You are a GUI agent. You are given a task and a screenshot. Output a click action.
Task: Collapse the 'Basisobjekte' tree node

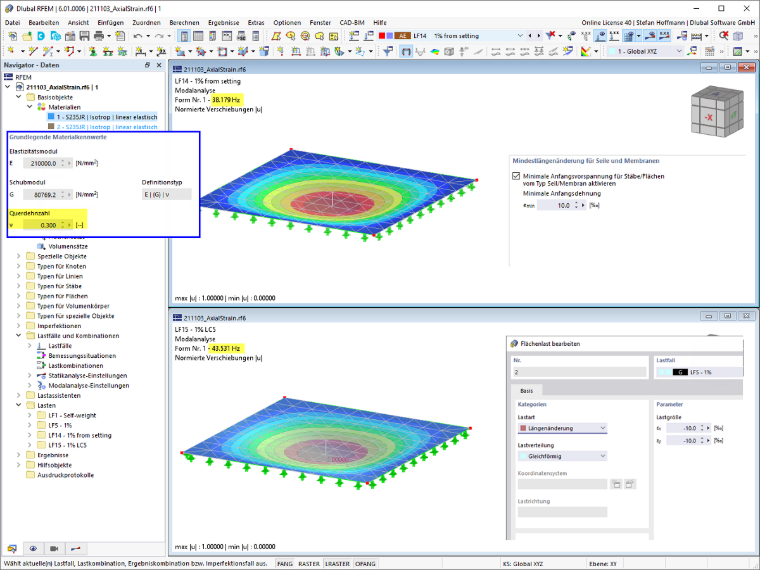pyautogui.click(x=18, y=97)
